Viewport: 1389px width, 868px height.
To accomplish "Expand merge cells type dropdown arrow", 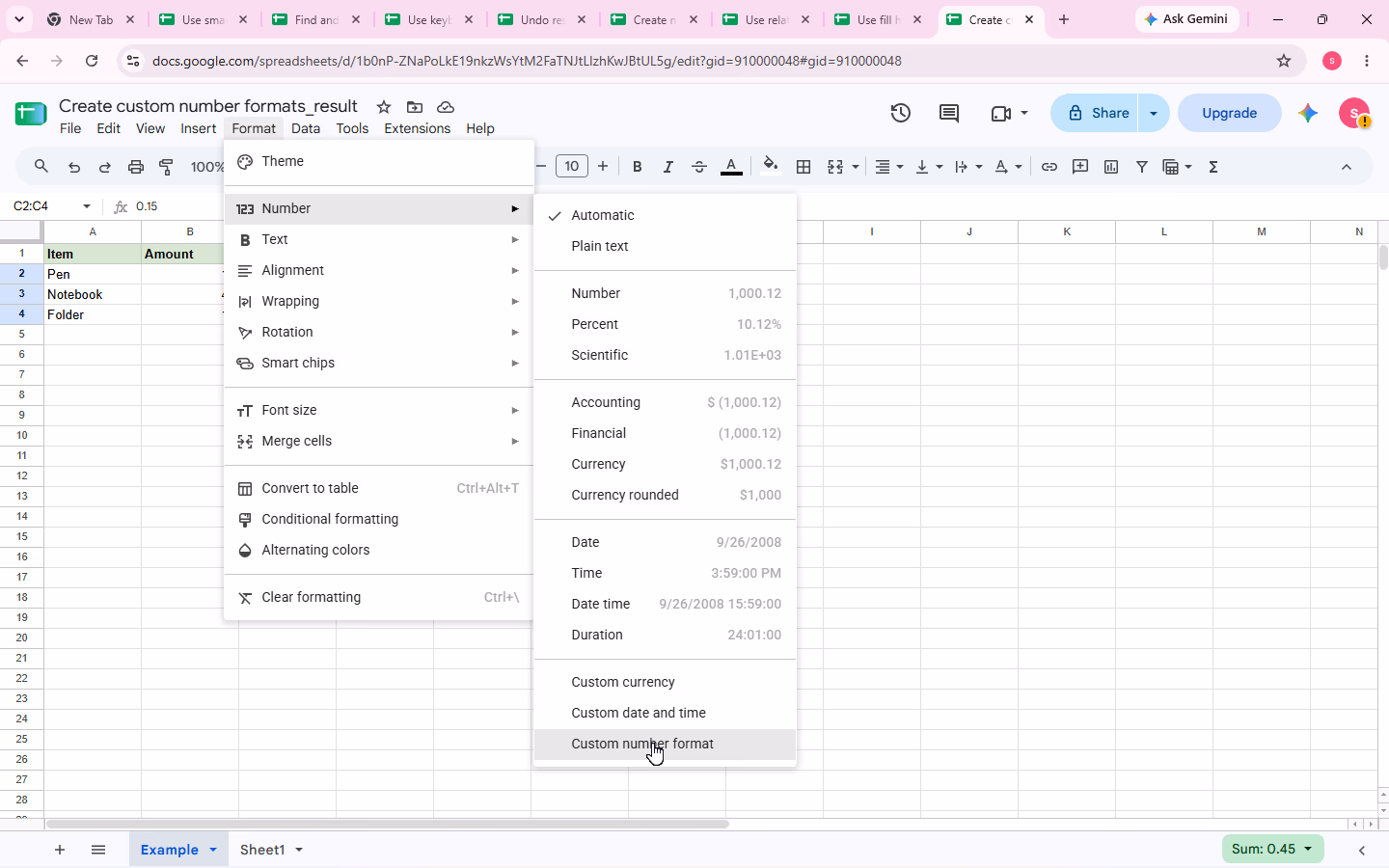I will (x=856, y=167).
